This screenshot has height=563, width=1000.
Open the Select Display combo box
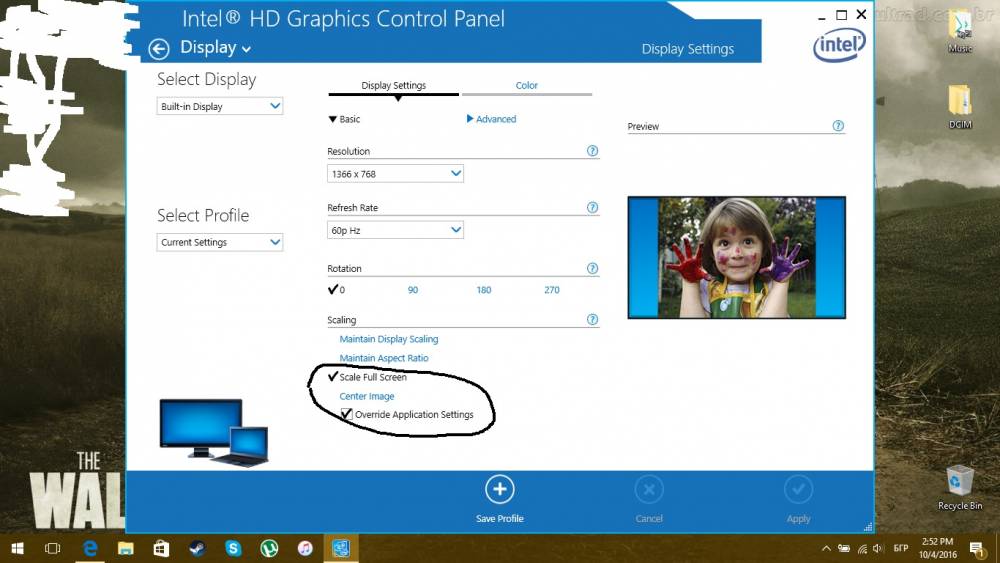[220, 106]
